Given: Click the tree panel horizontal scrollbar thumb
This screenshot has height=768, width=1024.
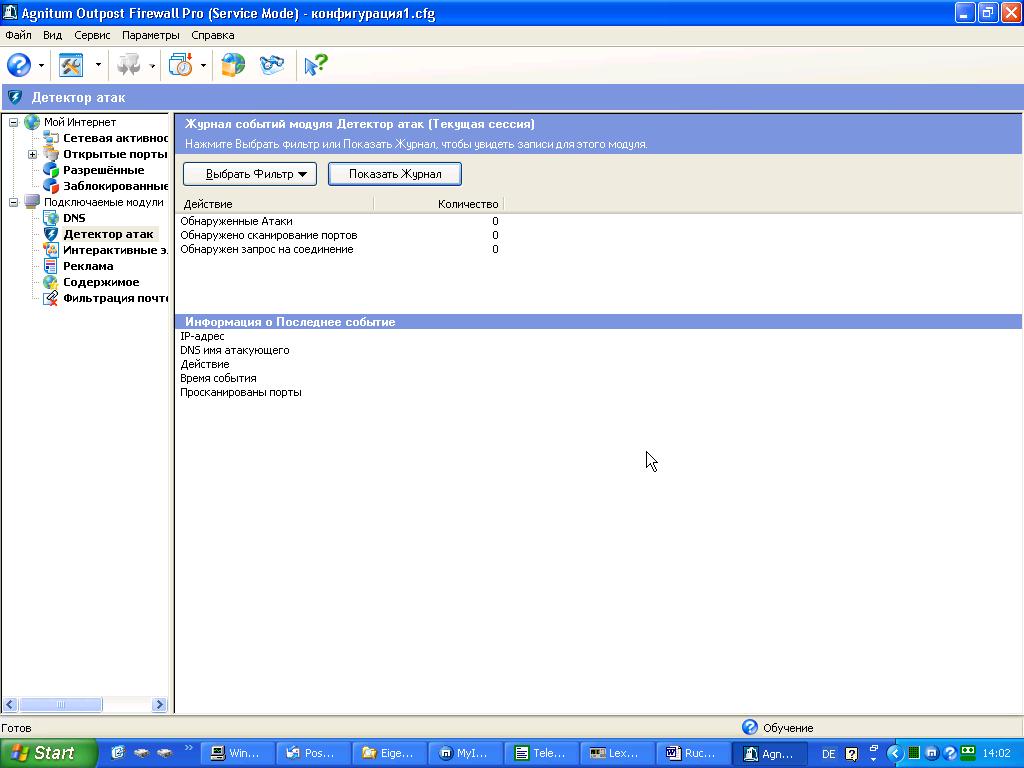Looking at the screenshot, I should pyautogui.click(x=60, y=705).
